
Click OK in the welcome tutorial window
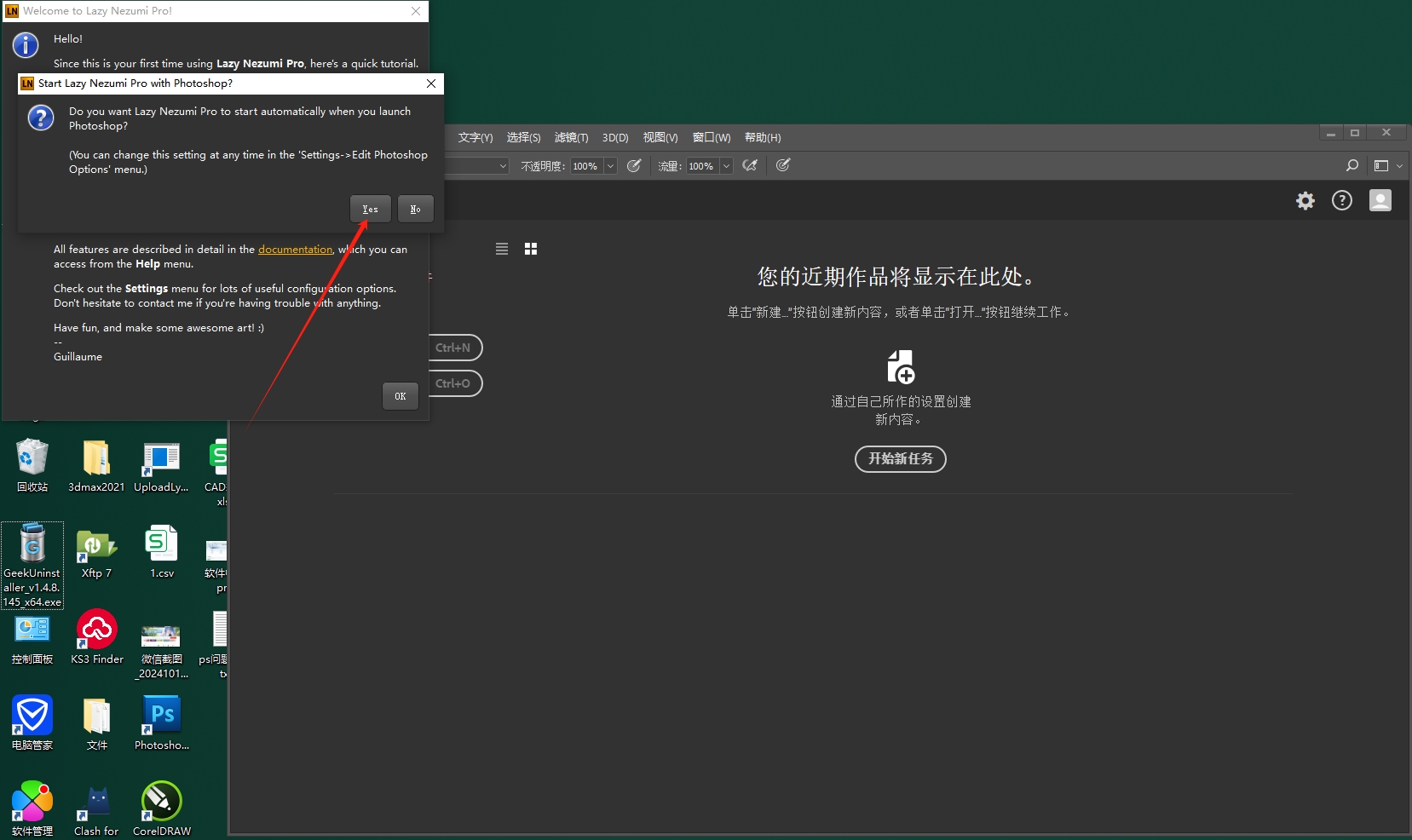coord(401,396)
